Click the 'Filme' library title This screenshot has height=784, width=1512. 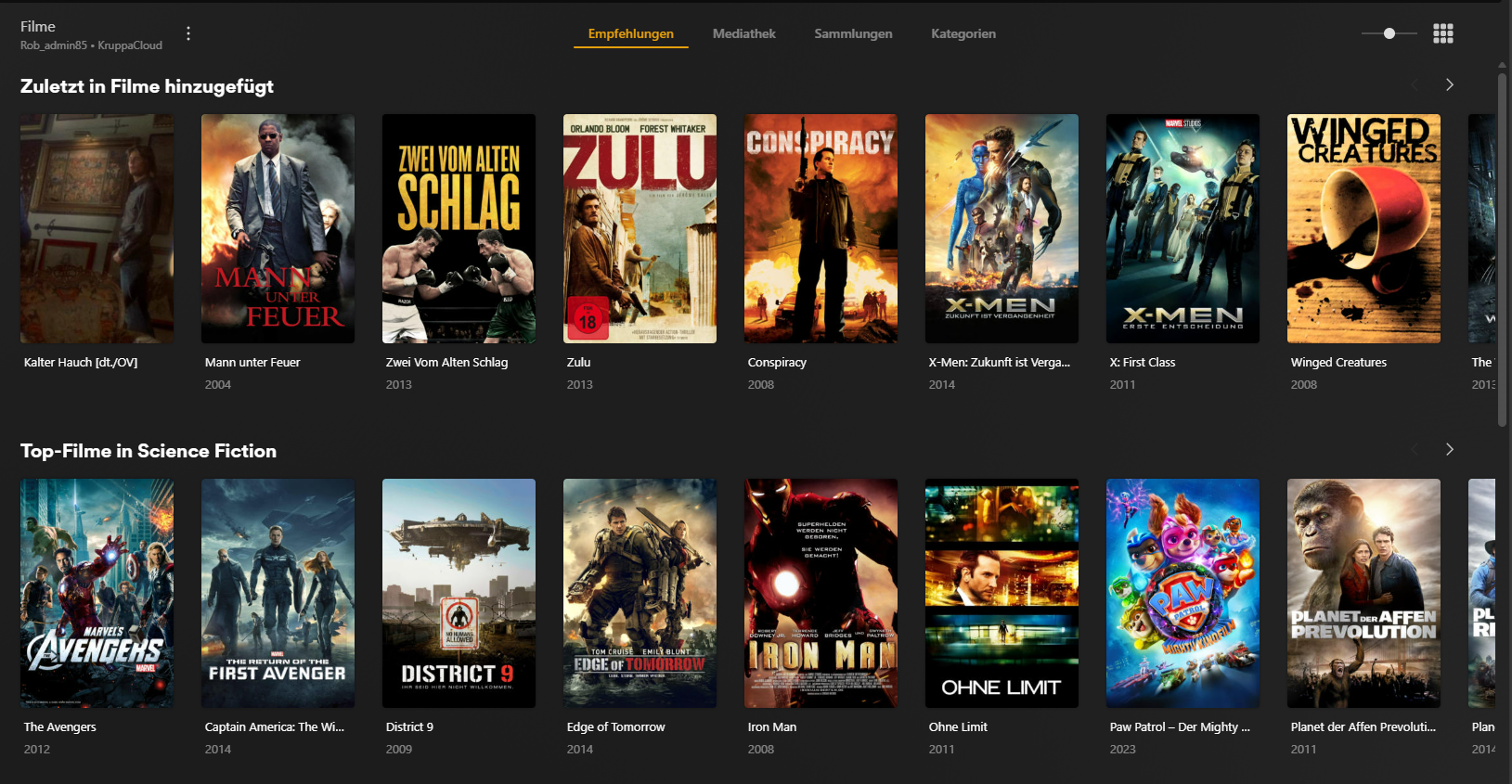[x=38, y=27]
